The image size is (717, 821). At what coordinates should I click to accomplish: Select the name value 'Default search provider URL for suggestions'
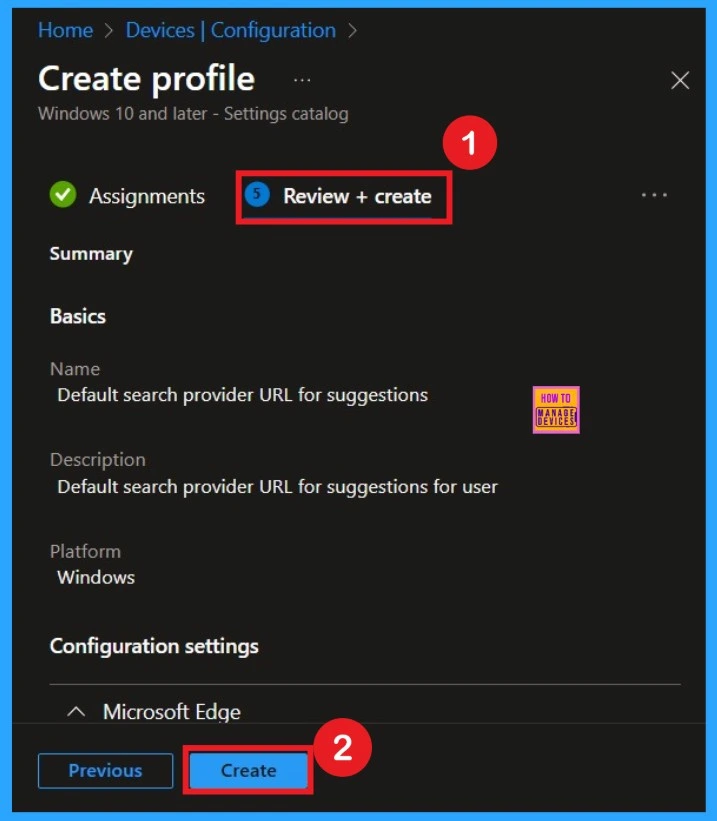point(242,395)
